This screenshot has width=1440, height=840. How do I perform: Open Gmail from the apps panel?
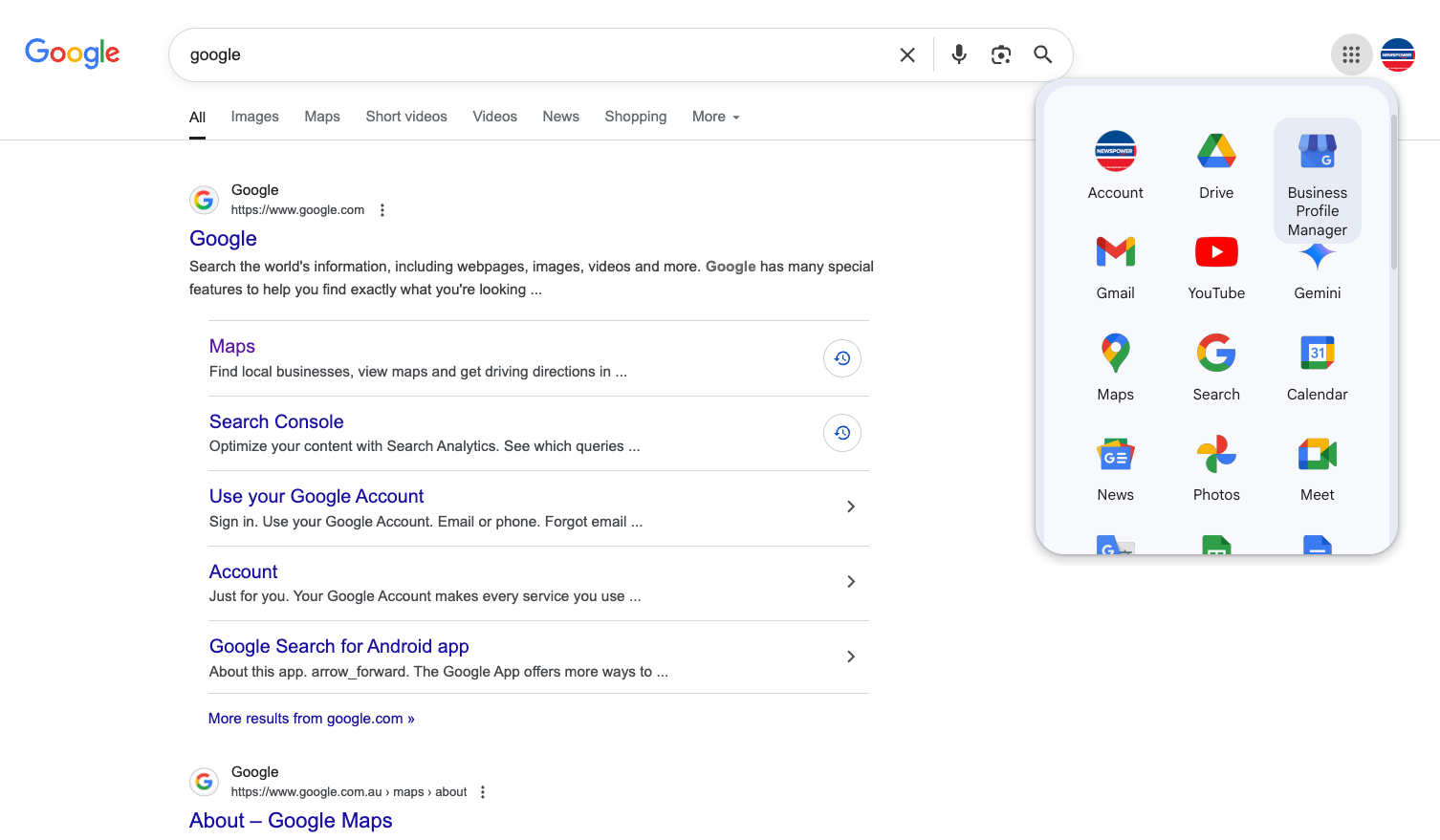pos(1115,269)
